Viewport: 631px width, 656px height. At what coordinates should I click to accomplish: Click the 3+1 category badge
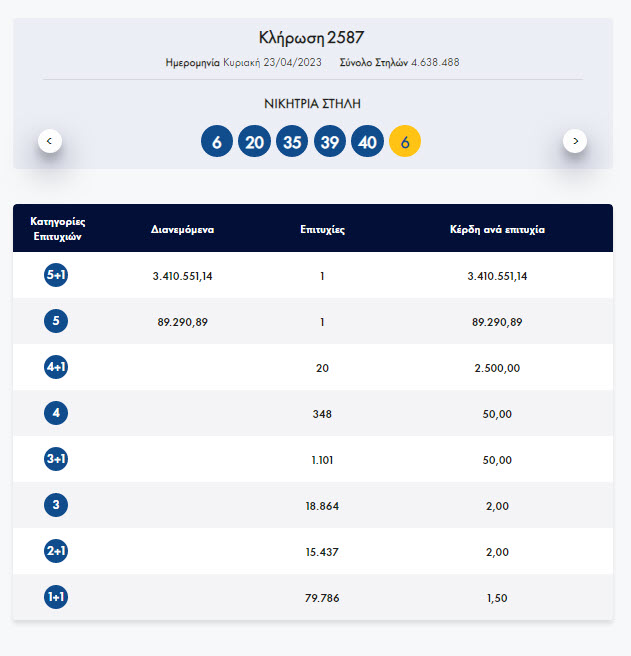pyautogui.click(x=56, y=459)
